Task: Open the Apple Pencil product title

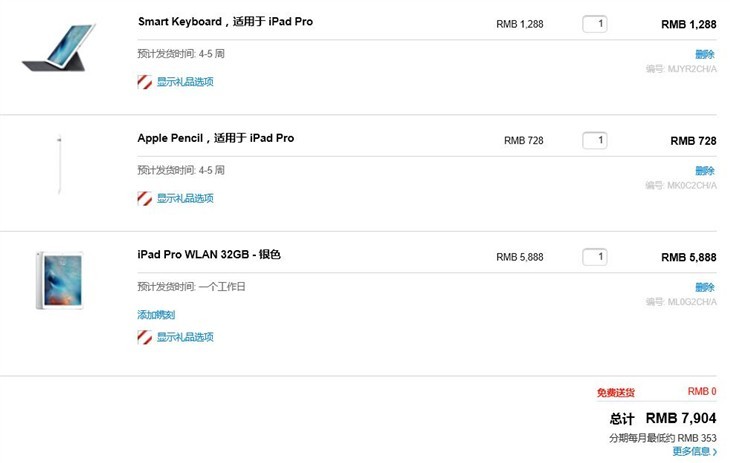Action: (x=216, y=138)
